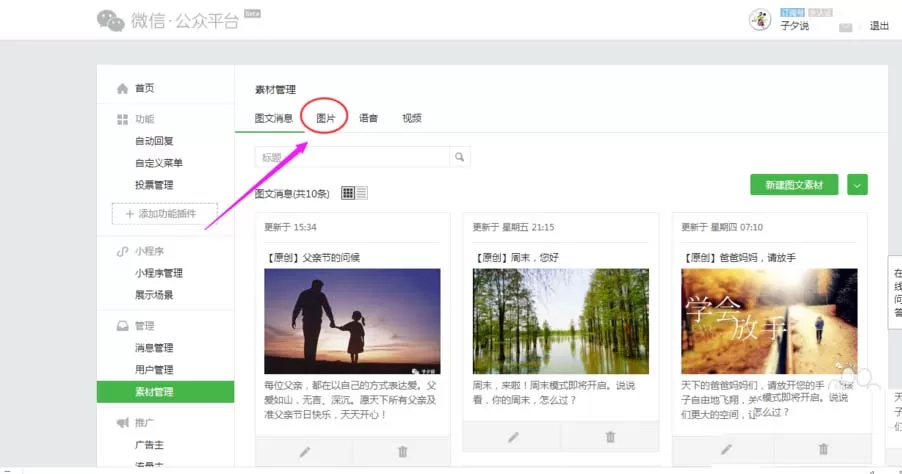Image resolution: width=902 pixels, height=474 pixels.
Task: Click the 更新于 星期四 07:10 timestamp
Action: coord(722,227)
